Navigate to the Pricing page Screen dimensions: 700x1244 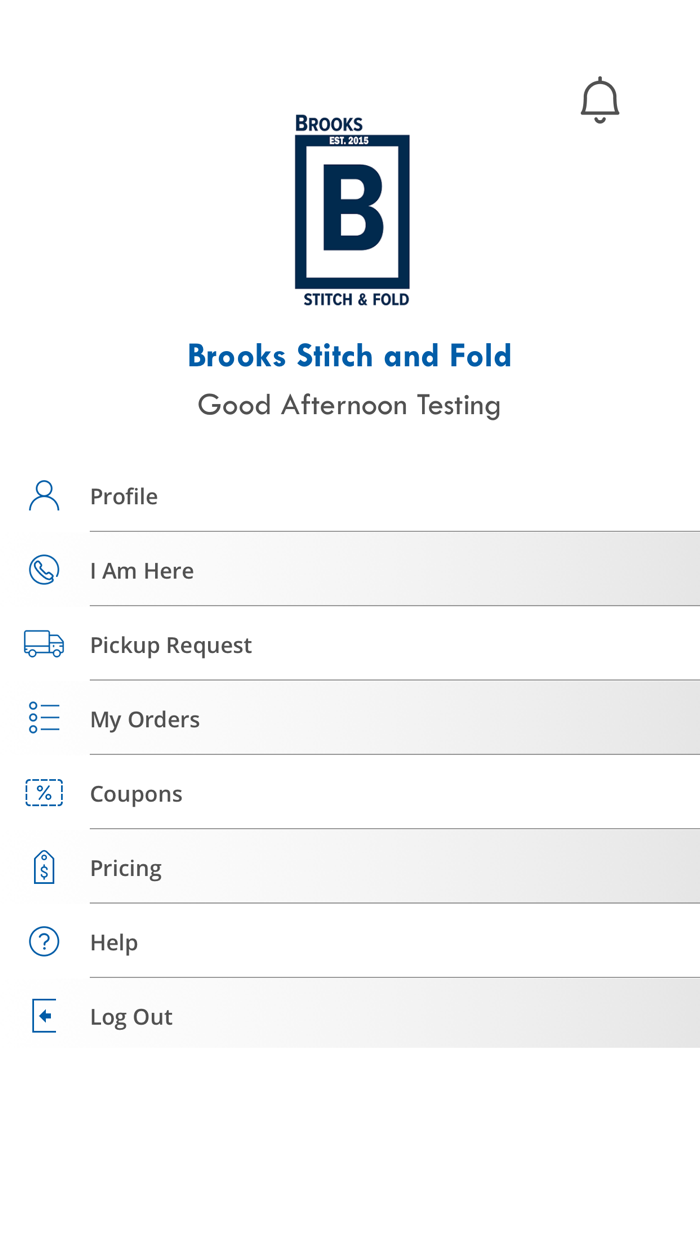point(126,867)
